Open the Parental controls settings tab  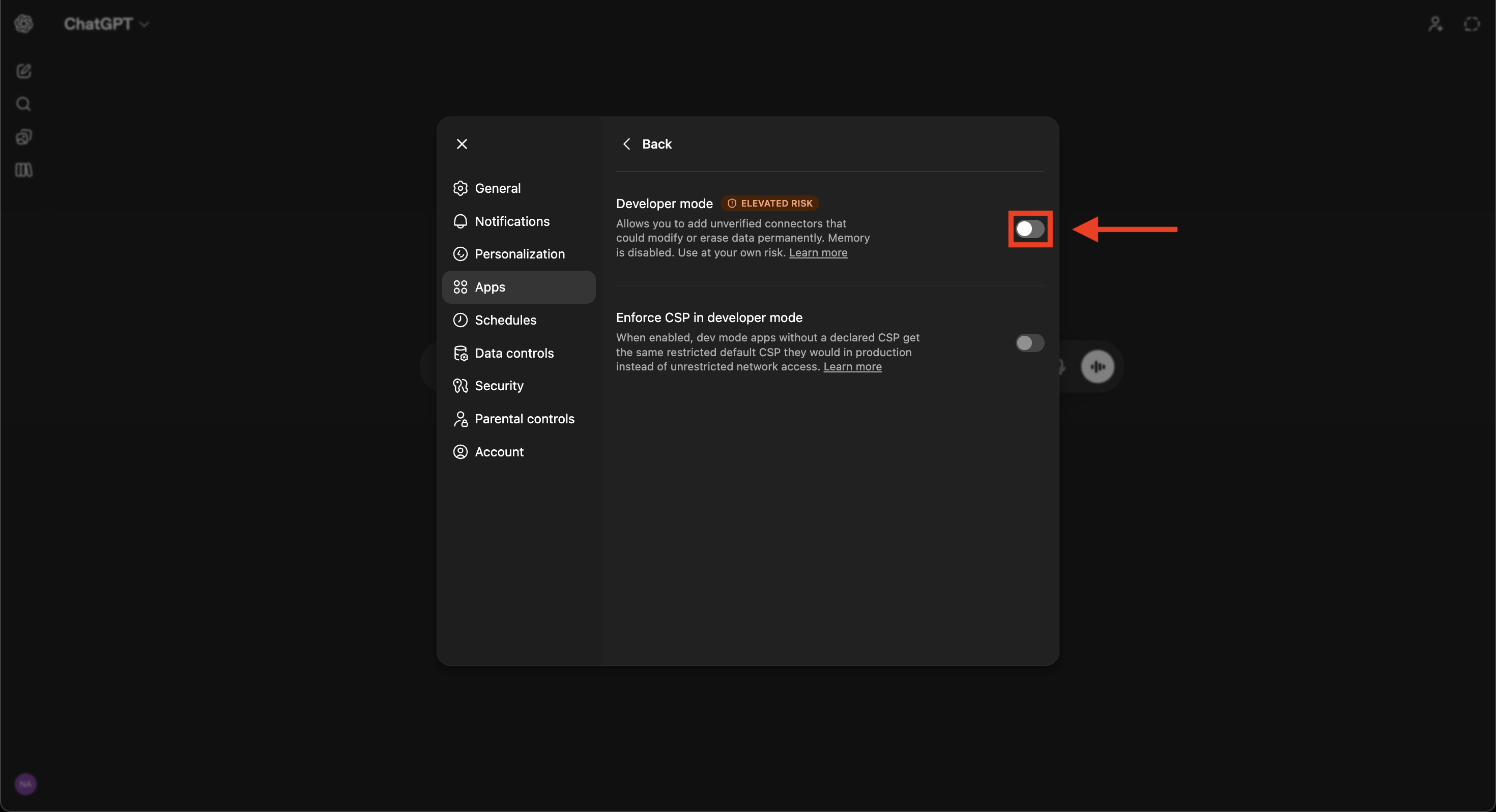click(519, 419)
